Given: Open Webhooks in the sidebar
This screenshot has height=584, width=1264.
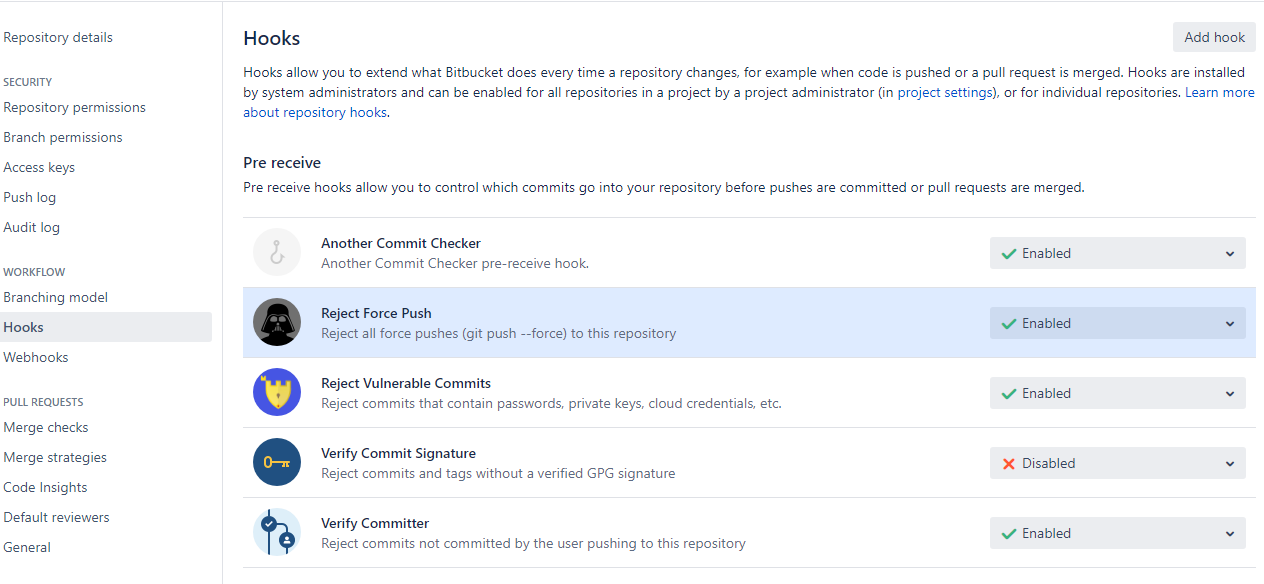Looking at the screenshot, I should (36, 357).
